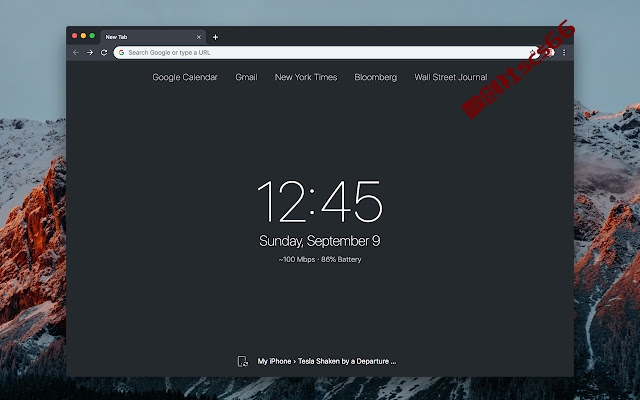
Task: Open the Bloomberg shortcut
Action: pos(376,77)
